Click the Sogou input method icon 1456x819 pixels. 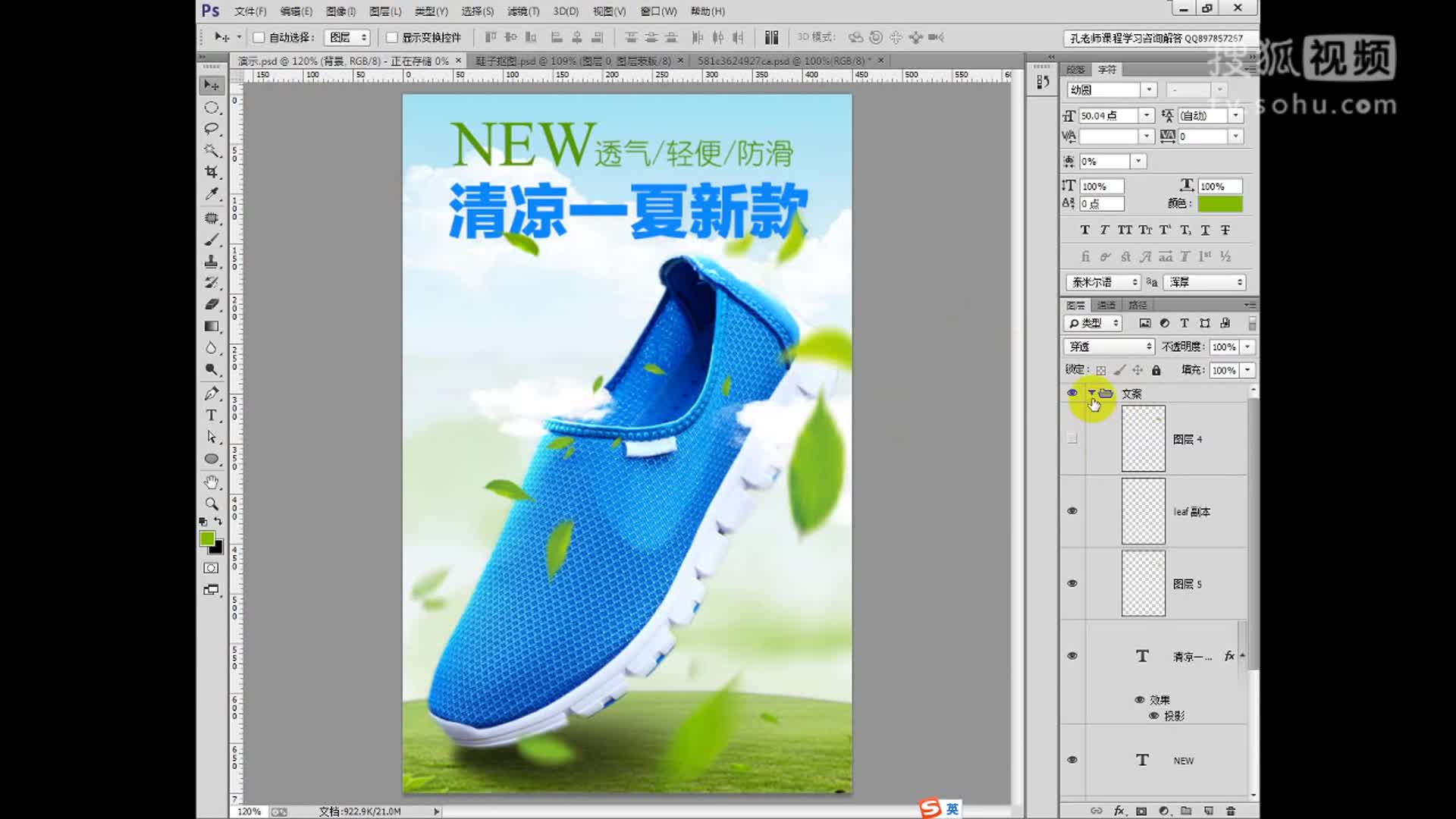click(x=930, y=808)
